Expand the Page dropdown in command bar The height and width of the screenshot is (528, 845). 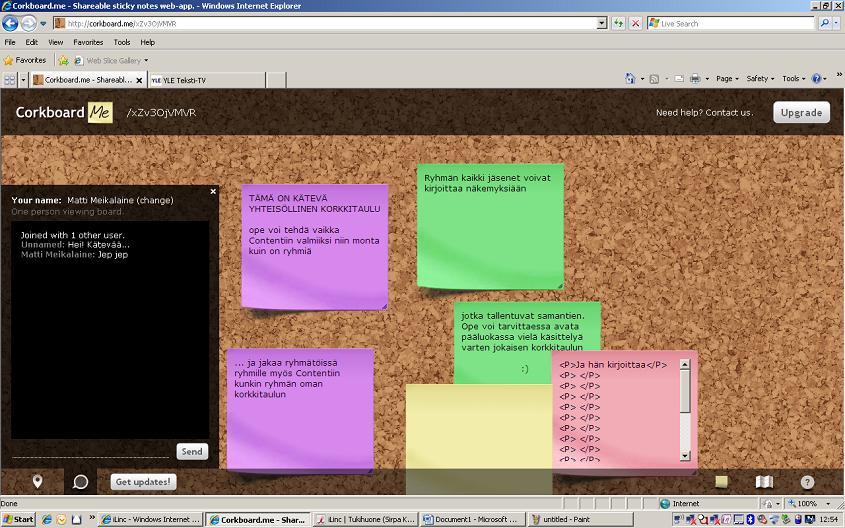click(727, 78)
